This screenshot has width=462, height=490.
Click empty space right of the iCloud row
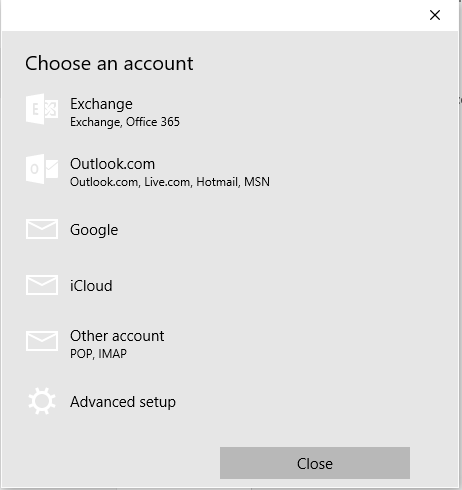[283, 285]
